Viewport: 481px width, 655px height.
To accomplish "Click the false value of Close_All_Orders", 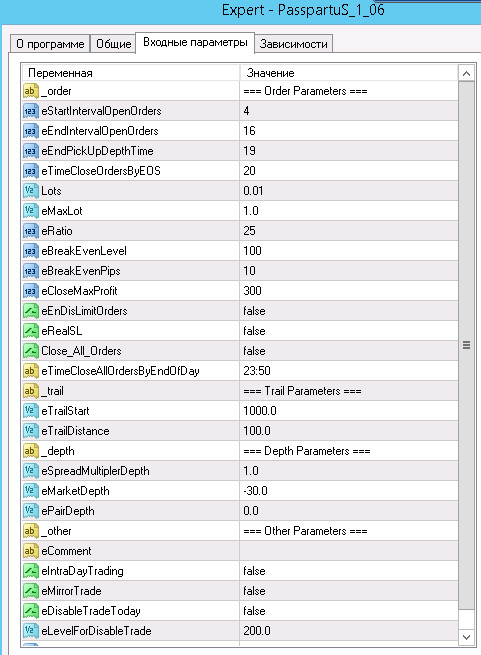I will click(254, 351).
